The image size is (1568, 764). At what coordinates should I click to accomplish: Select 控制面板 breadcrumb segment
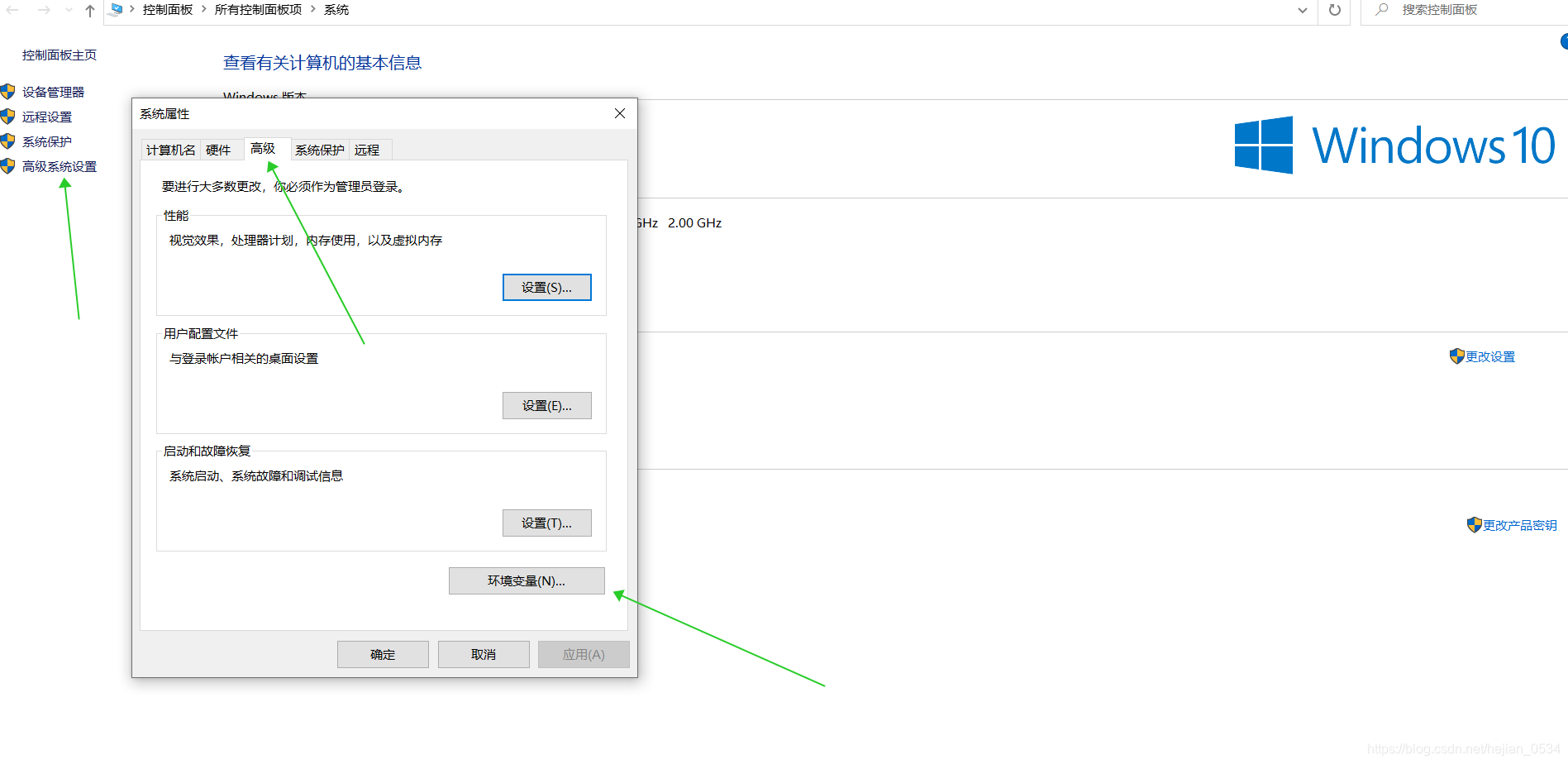pos(168,10)
